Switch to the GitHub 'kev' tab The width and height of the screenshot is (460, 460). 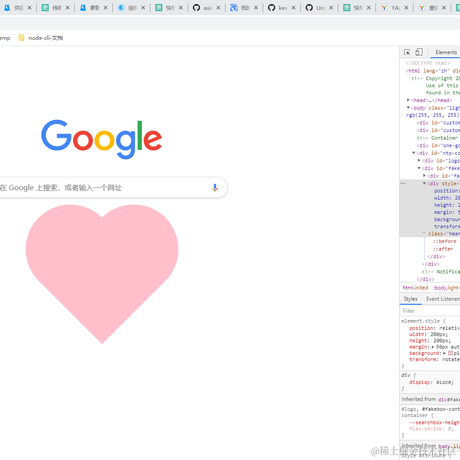click(278, 8)
